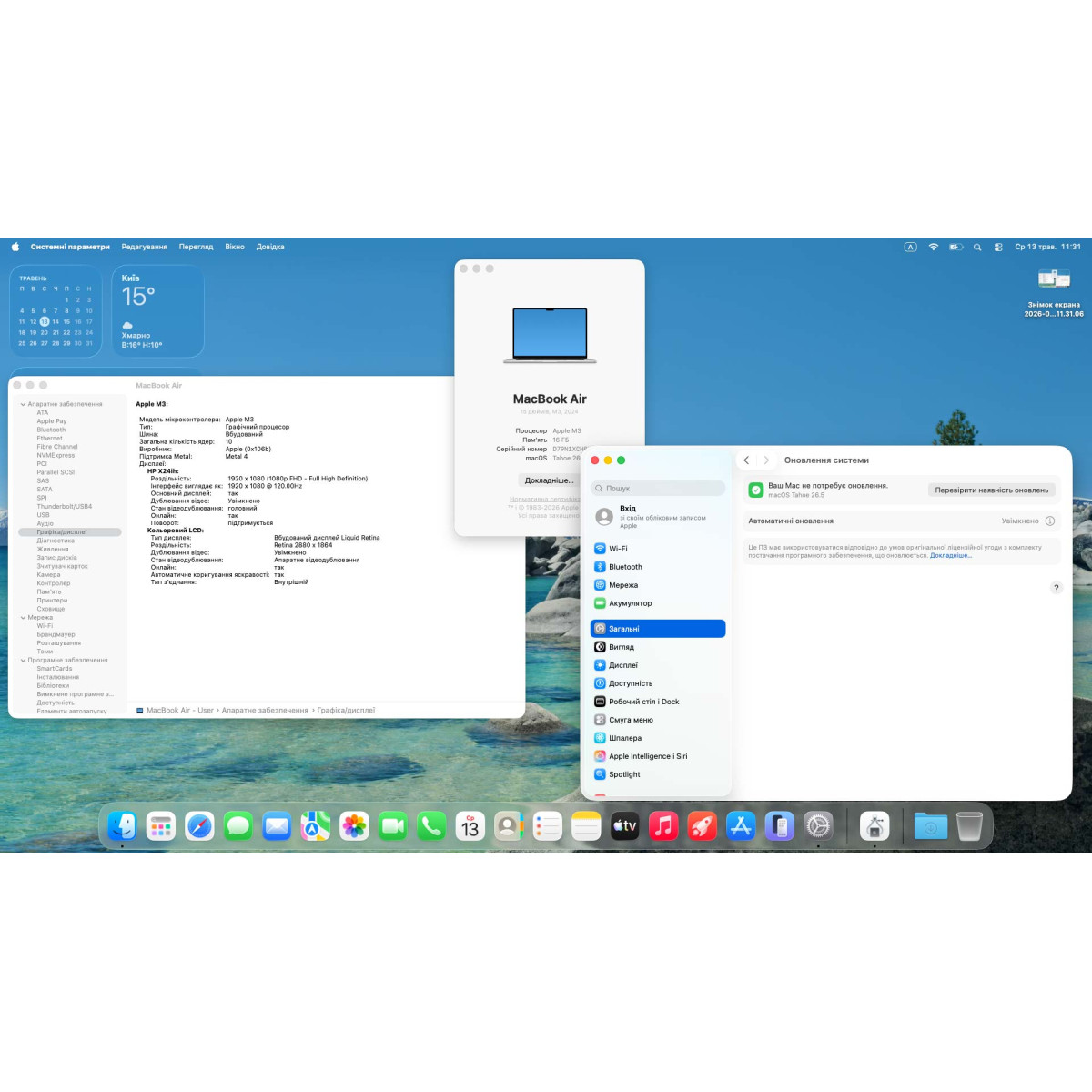Select Акумулятор in Settings sidebar
Screen dimensions: 1092x1092
pyautogui.click(x=658, y=603)
